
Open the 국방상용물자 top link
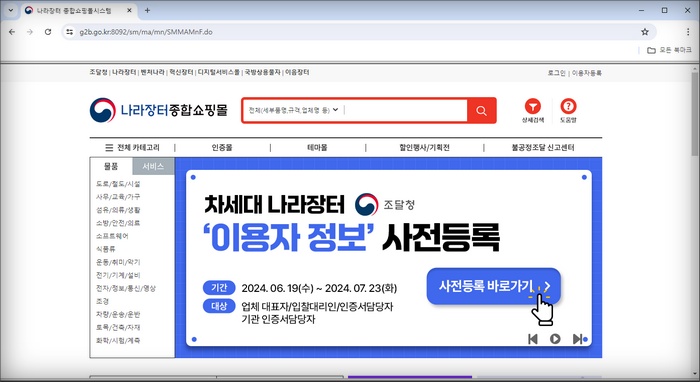pyautogui.click(x=262, y=72)
